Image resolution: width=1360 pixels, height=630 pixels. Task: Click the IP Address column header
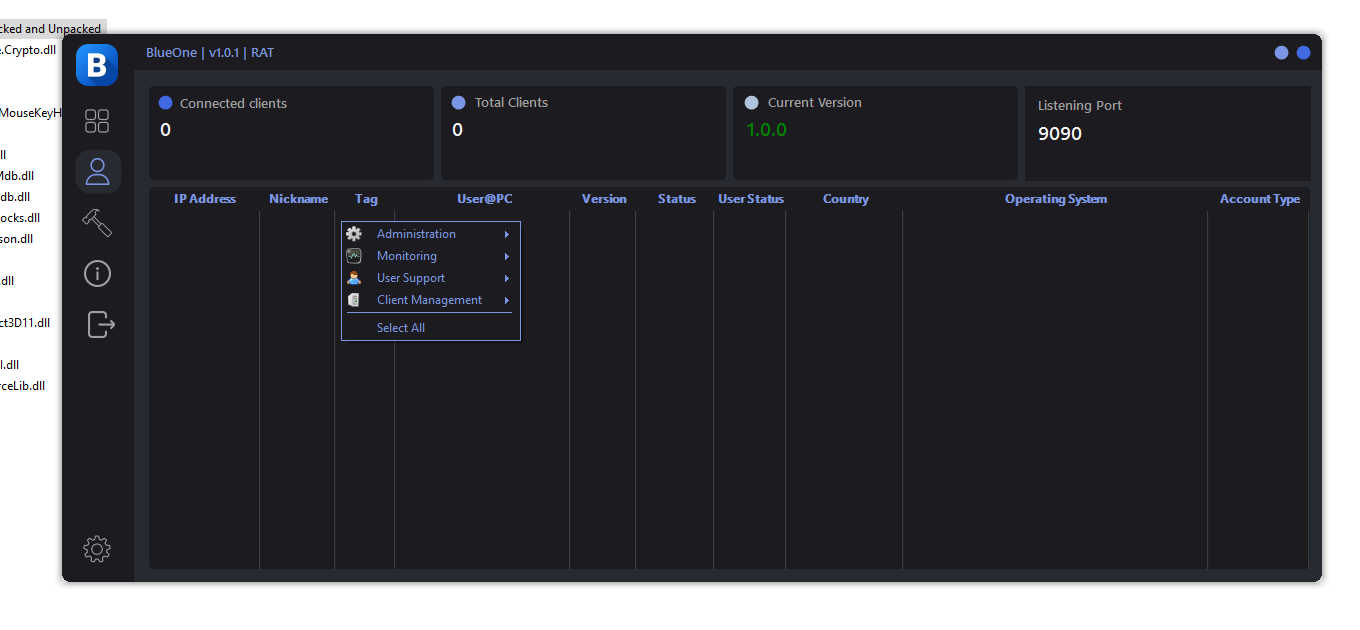coord(205,198)
